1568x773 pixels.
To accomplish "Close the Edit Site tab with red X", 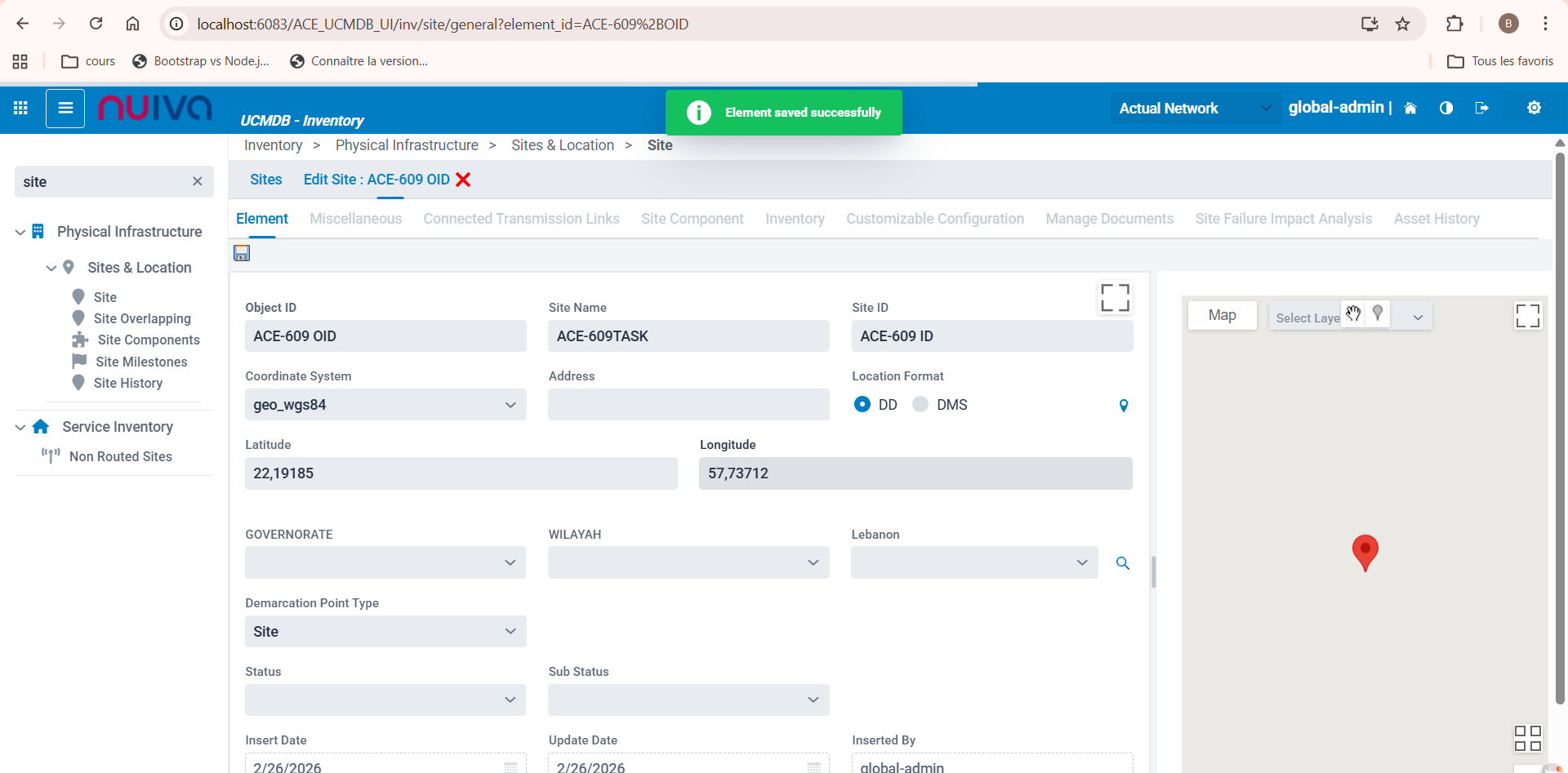I will click(x=463, y=180).
